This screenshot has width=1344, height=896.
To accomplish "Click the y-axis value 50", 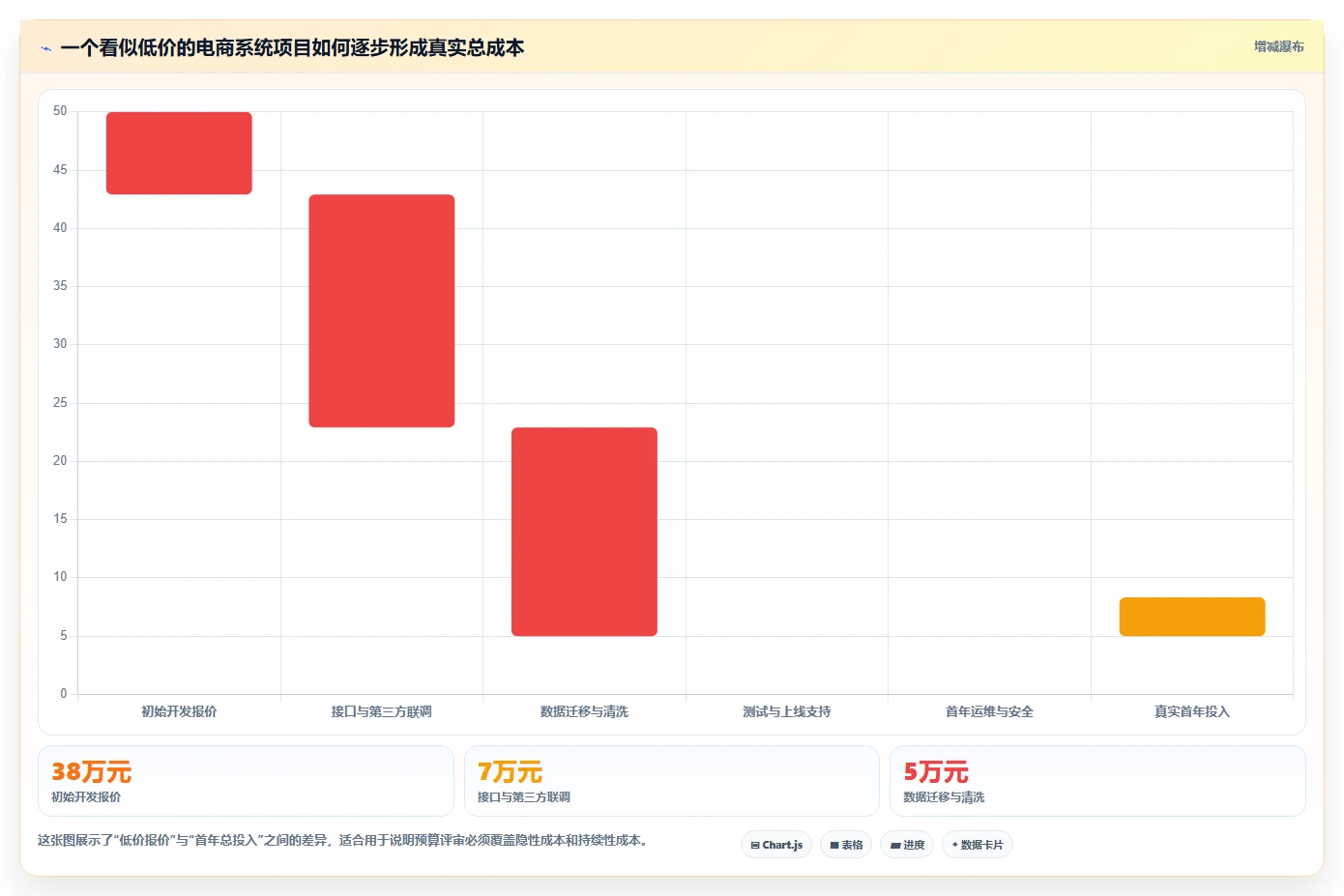I will [60, 111].
